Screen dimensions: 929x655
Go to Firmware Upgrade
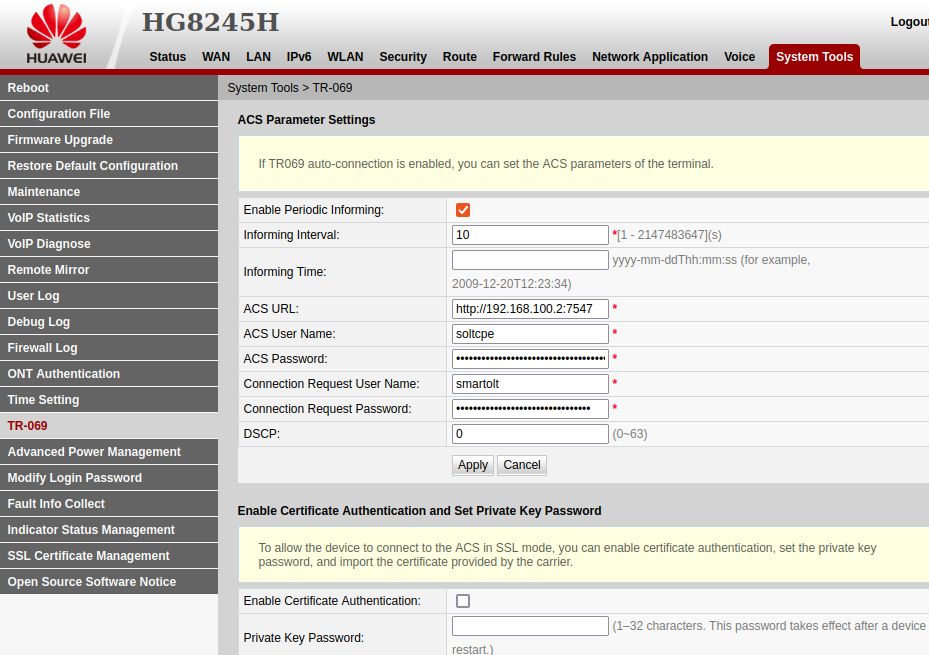[x=109, y=140]
